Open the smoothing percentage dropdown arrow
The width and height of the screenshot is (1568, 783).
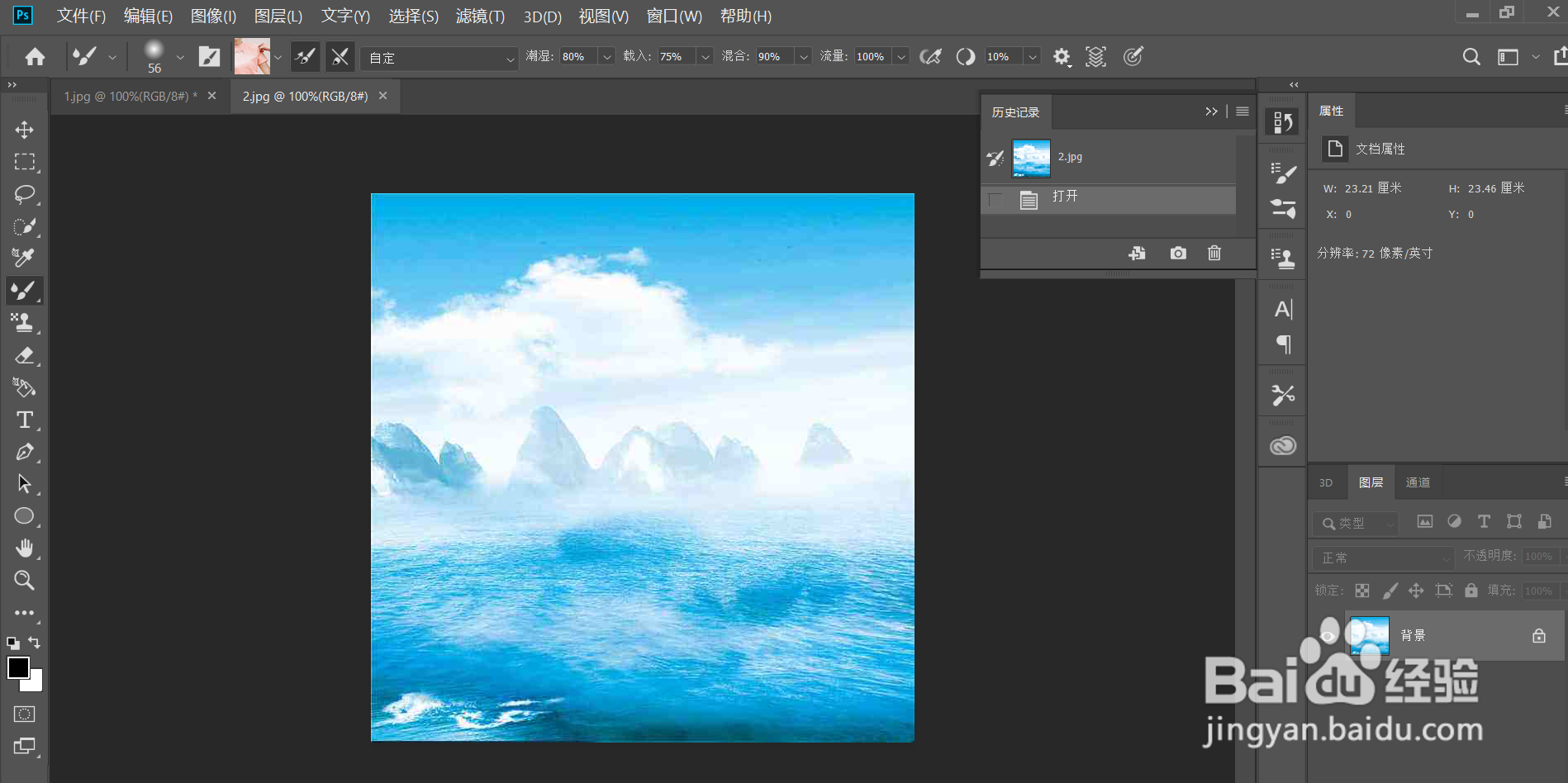tap(1032, 56)
